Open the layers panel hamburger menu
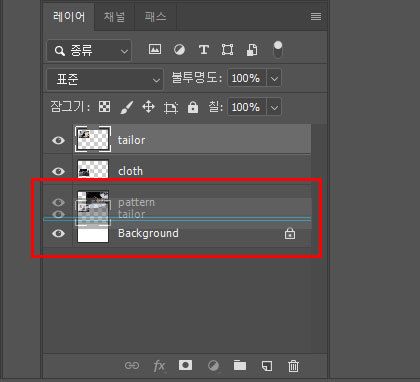 click(x=316, y=16)
